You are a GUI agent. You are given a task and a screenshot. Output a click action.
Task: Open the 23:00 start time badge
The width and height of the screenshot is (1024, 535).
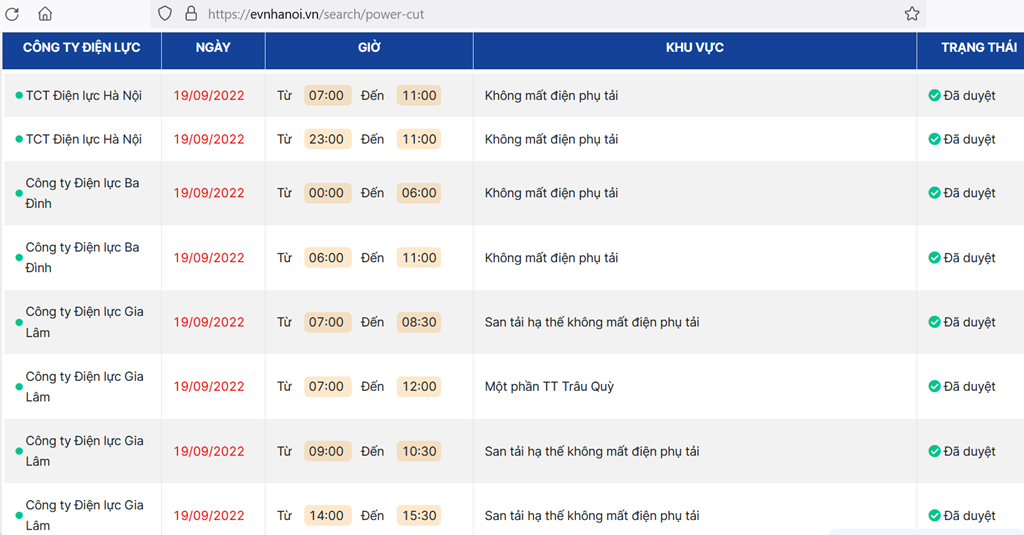click(327, 139)
